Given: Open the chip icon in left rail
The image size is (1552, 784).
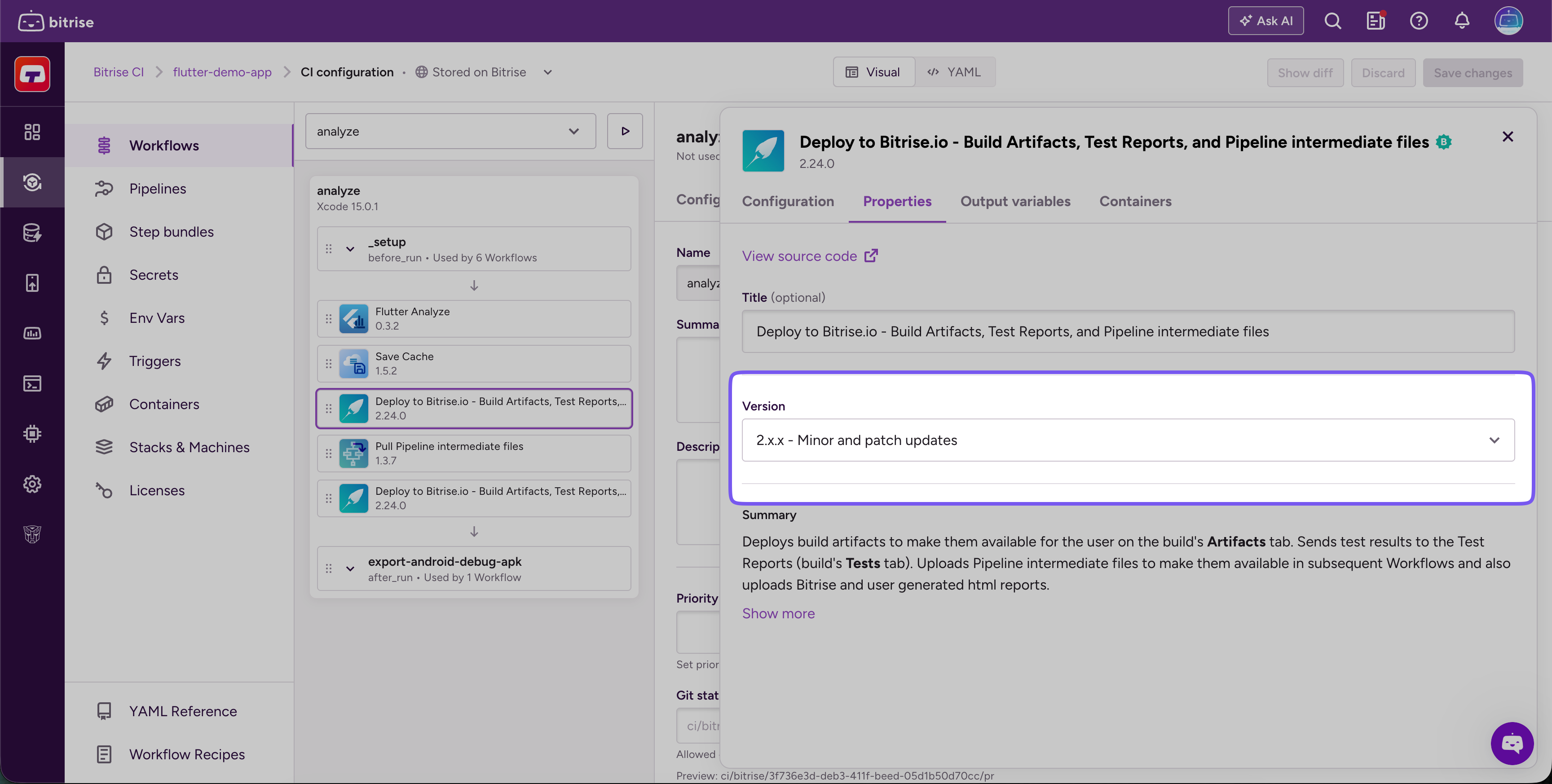Looking at the screenshot, I should point(32,434).
